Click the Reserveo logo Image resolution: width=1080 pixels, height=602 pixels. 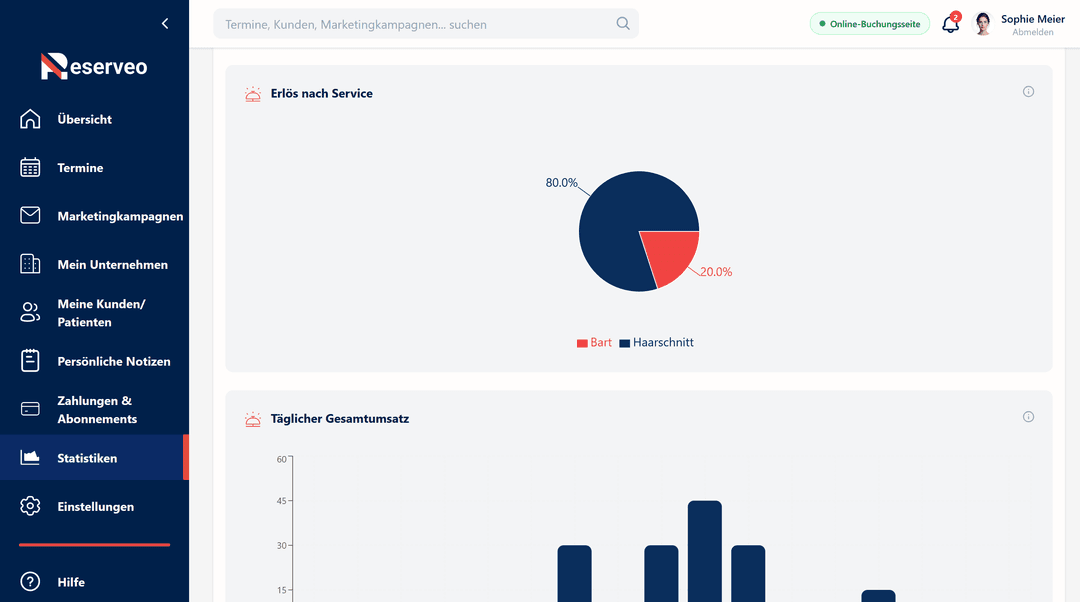(x=94, y=66)
